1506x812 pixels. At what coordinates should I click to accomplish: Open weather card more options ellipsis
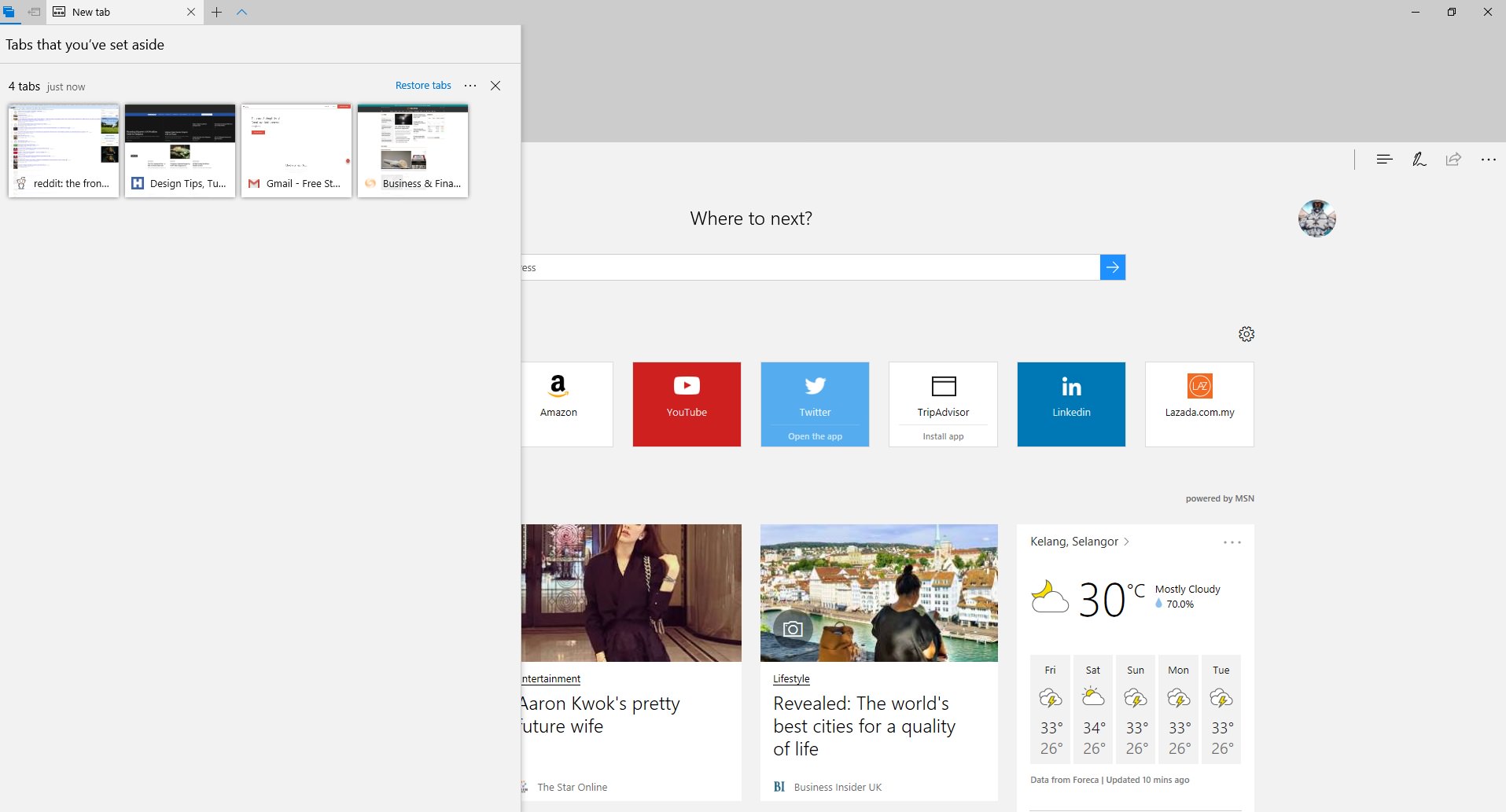pyautogui.click(x=1232, y=542)
